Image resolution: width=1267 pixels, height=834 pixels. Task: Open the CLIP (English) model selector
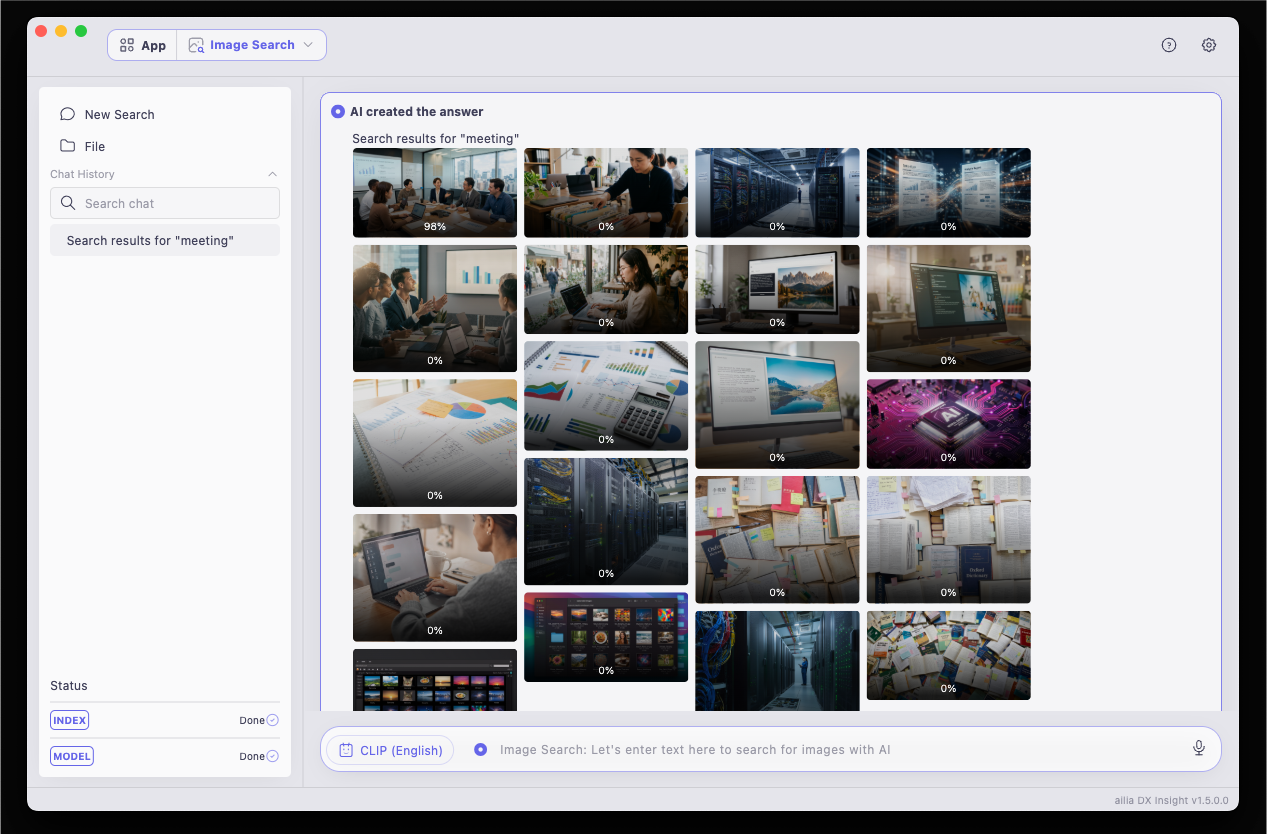(390, 750)
